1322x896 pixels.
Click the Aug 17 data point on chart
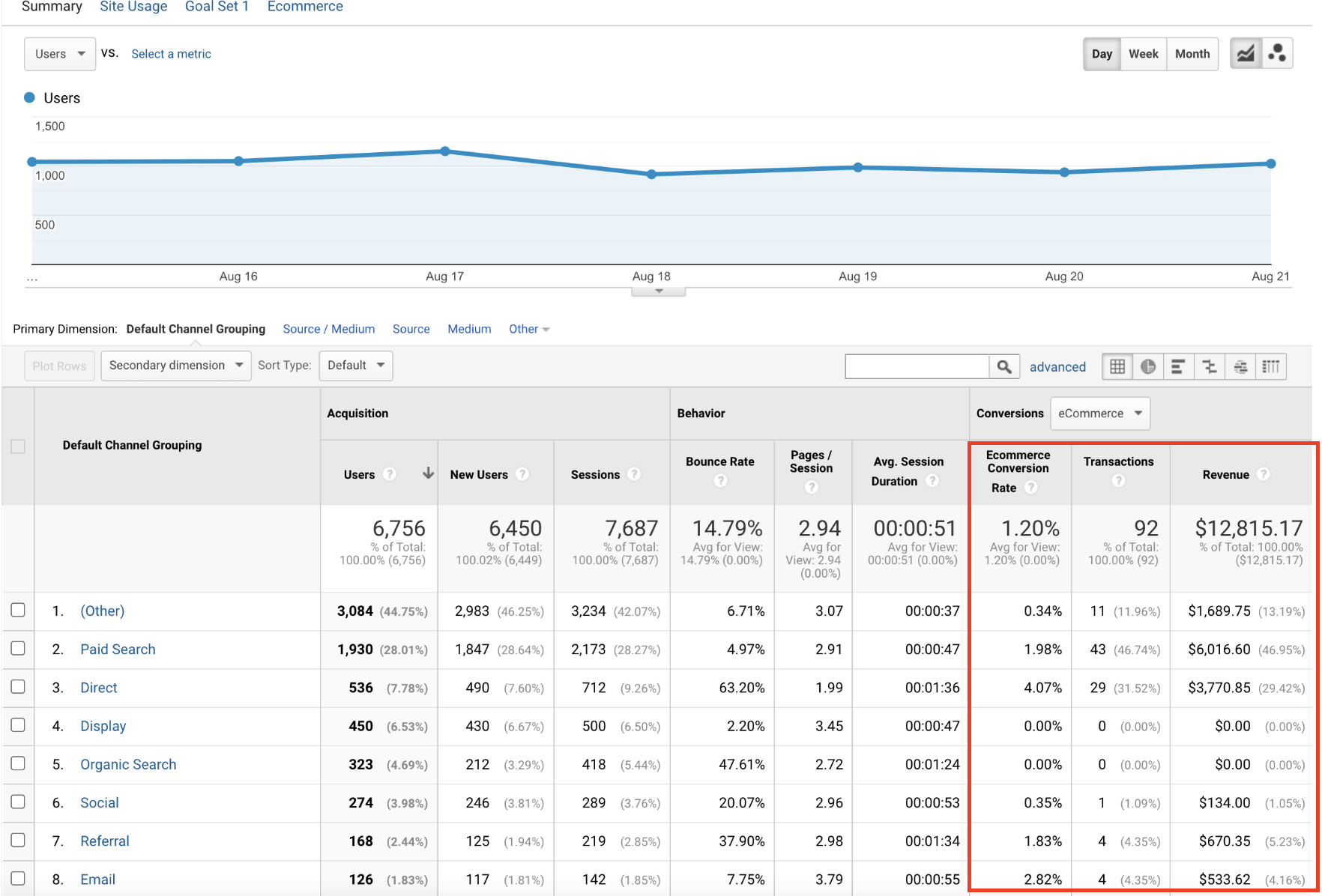[x=445, y=151]
